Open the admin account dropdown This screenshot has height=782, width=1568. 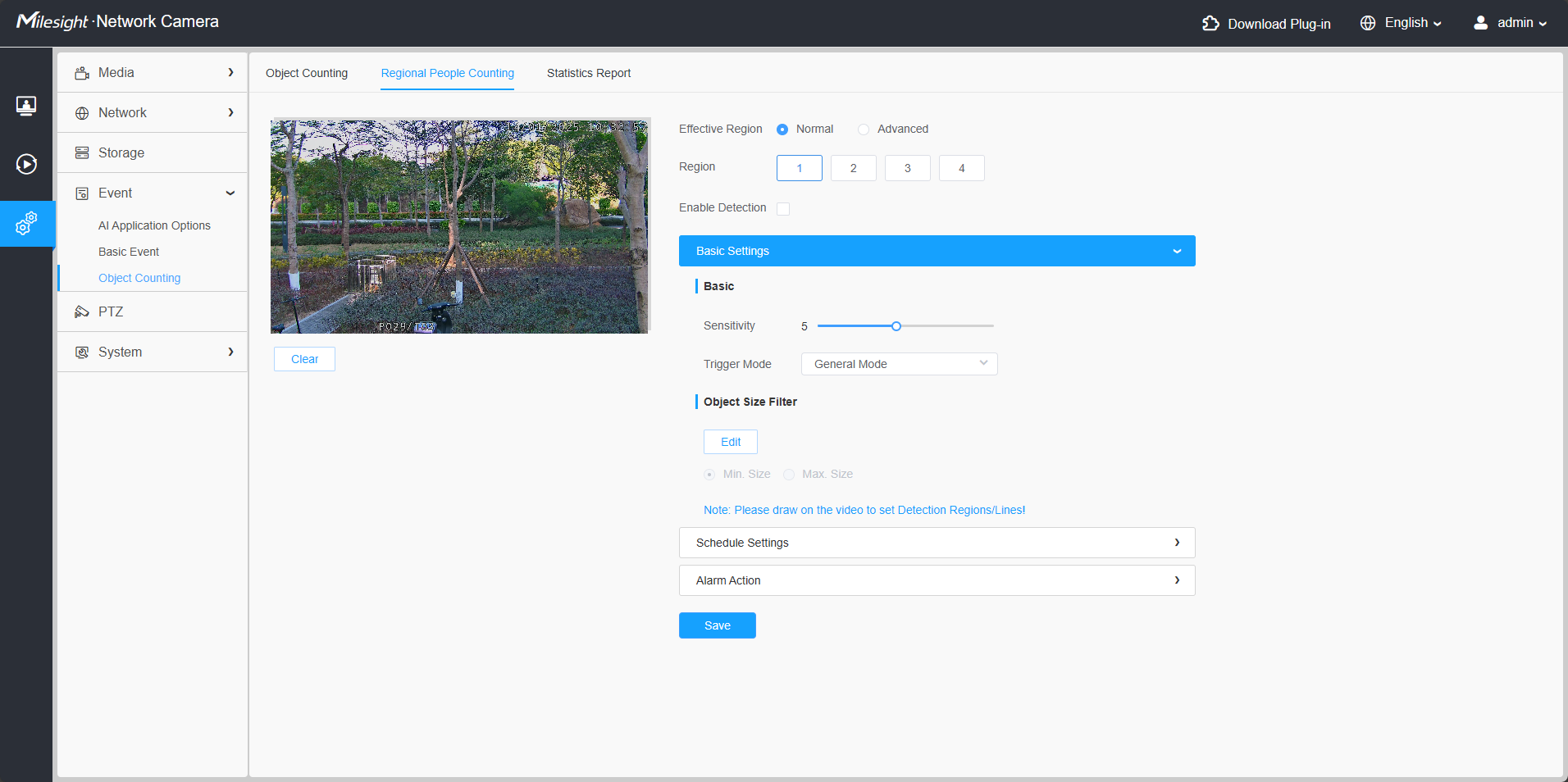pos(1522,23)
